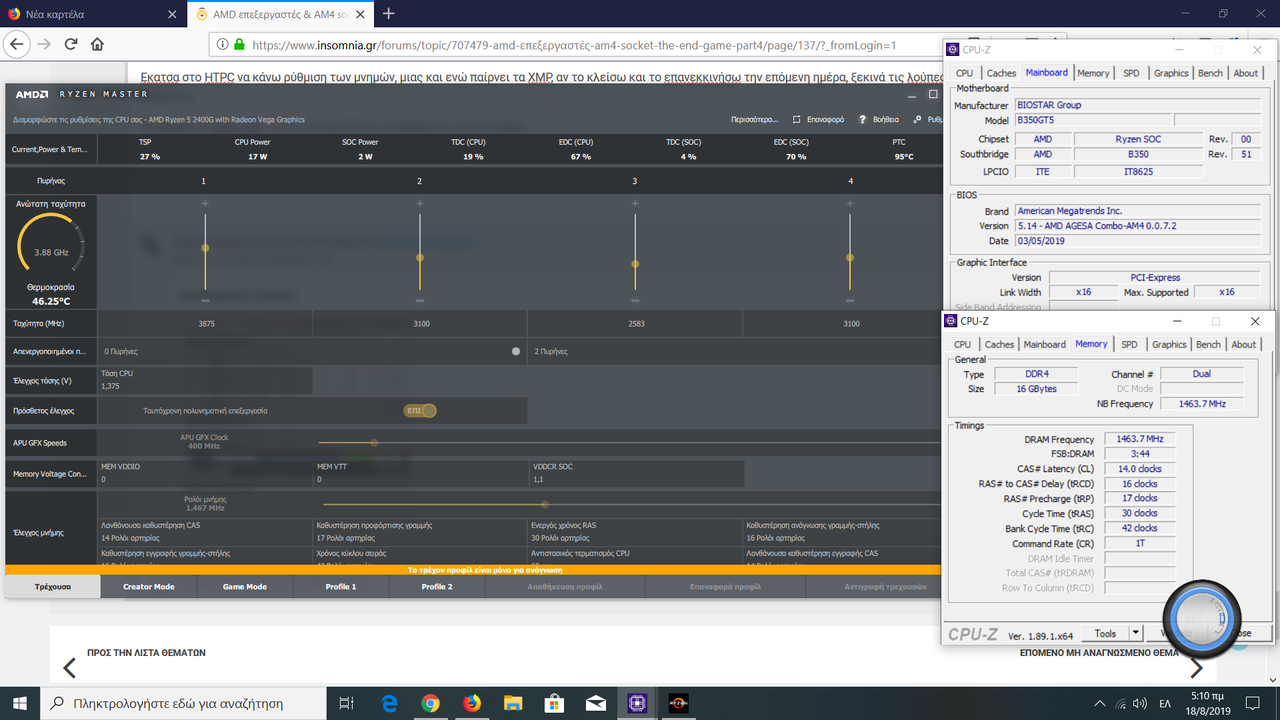Click the Ρολόι μνήμης memory clock slider handle
Viewport: 1280px width, 720px height.
click(544, 504)
